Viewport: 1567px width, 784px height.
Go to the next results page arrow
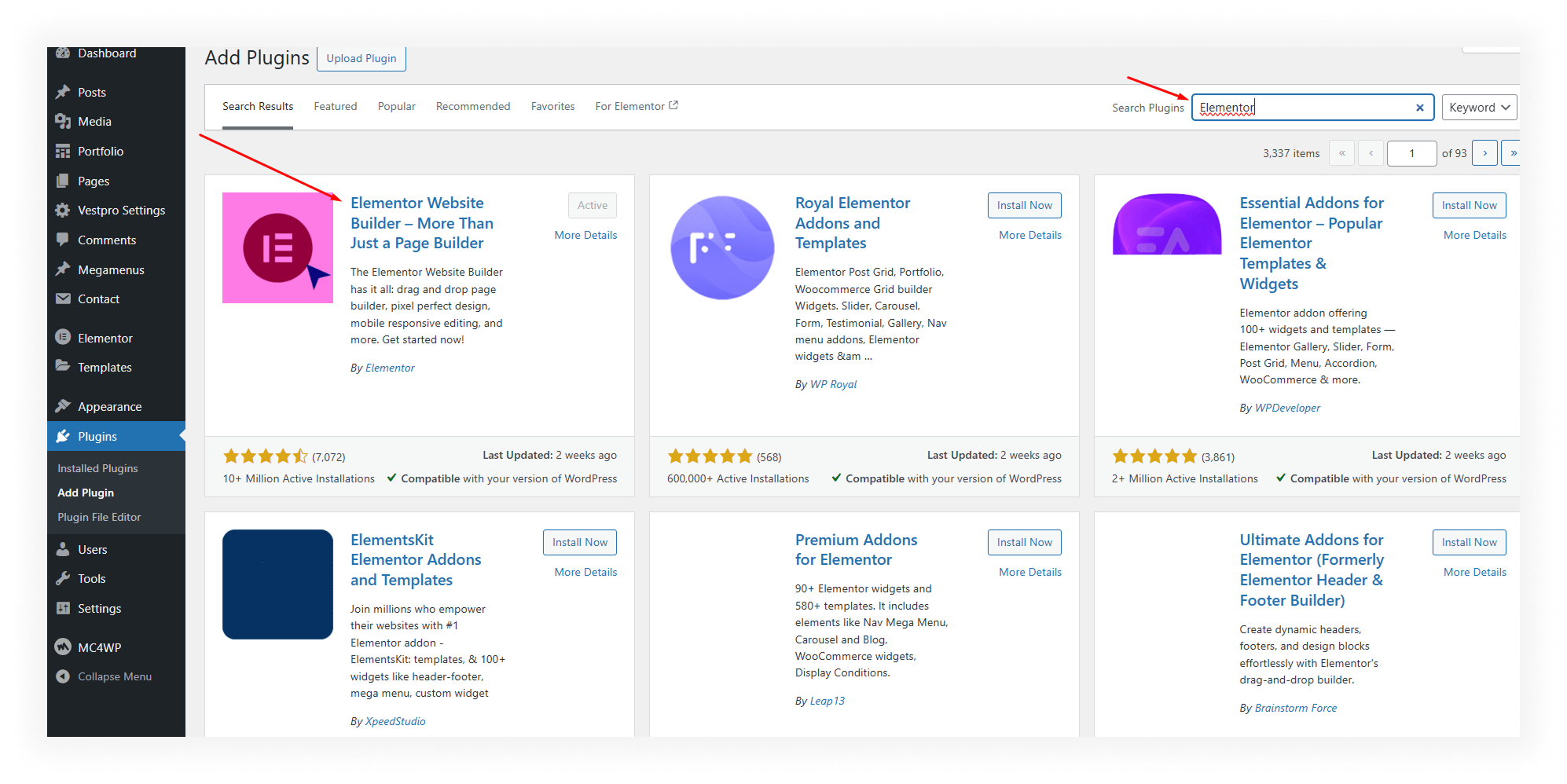tap(1484, 153)
